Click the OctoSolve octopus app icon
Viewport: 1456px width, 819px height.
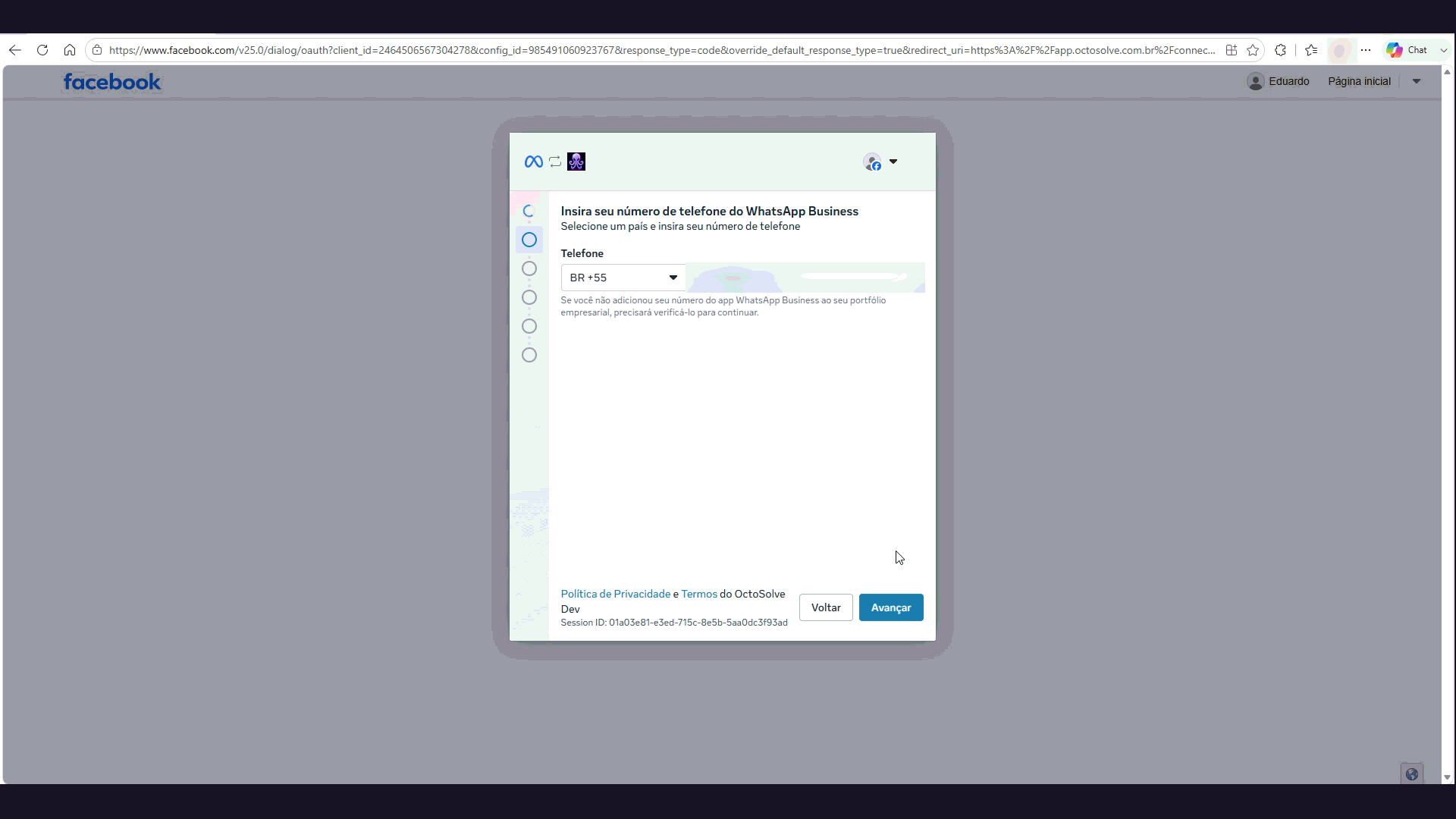(576, 162)
